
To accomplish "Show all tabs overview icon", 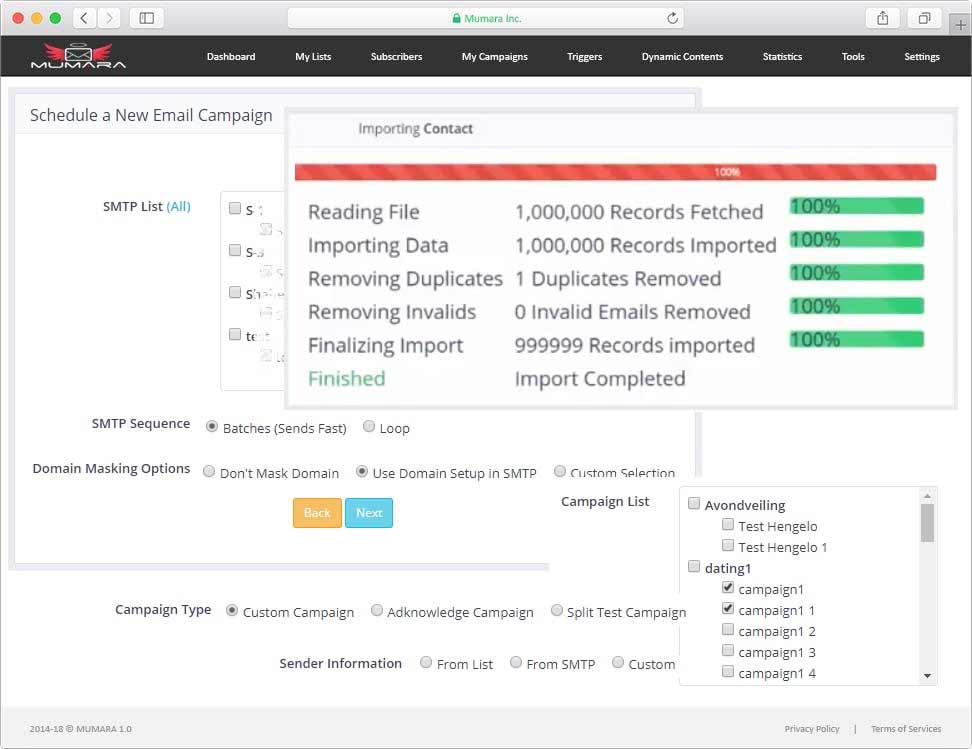I will point(924,18).
